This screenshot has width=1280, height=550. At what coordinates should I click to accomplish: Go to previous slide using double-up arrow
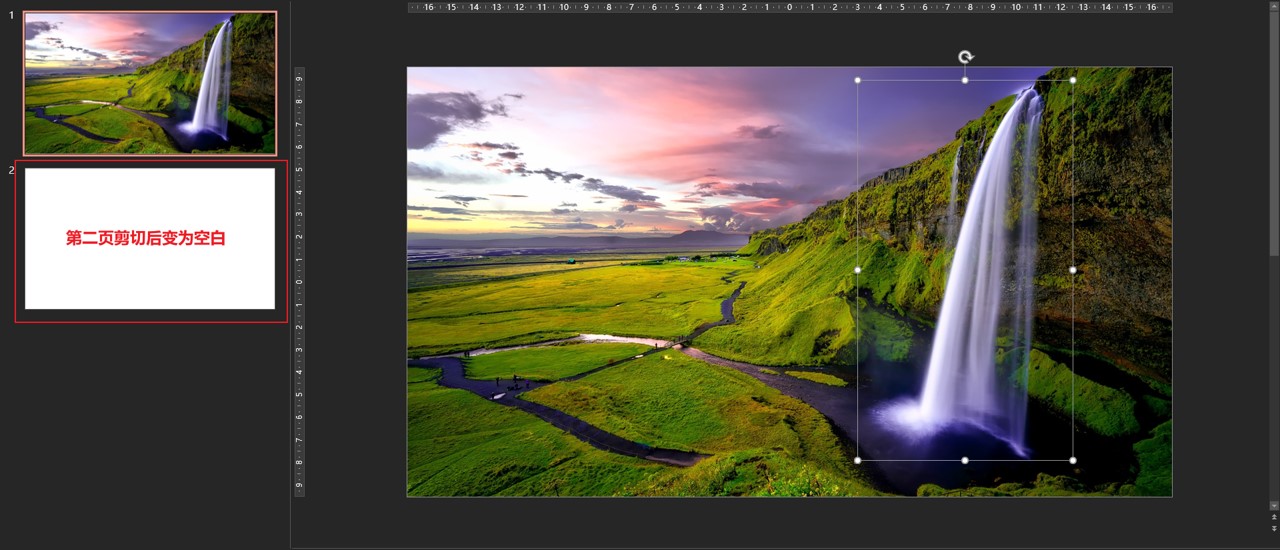click(1274, 517)
